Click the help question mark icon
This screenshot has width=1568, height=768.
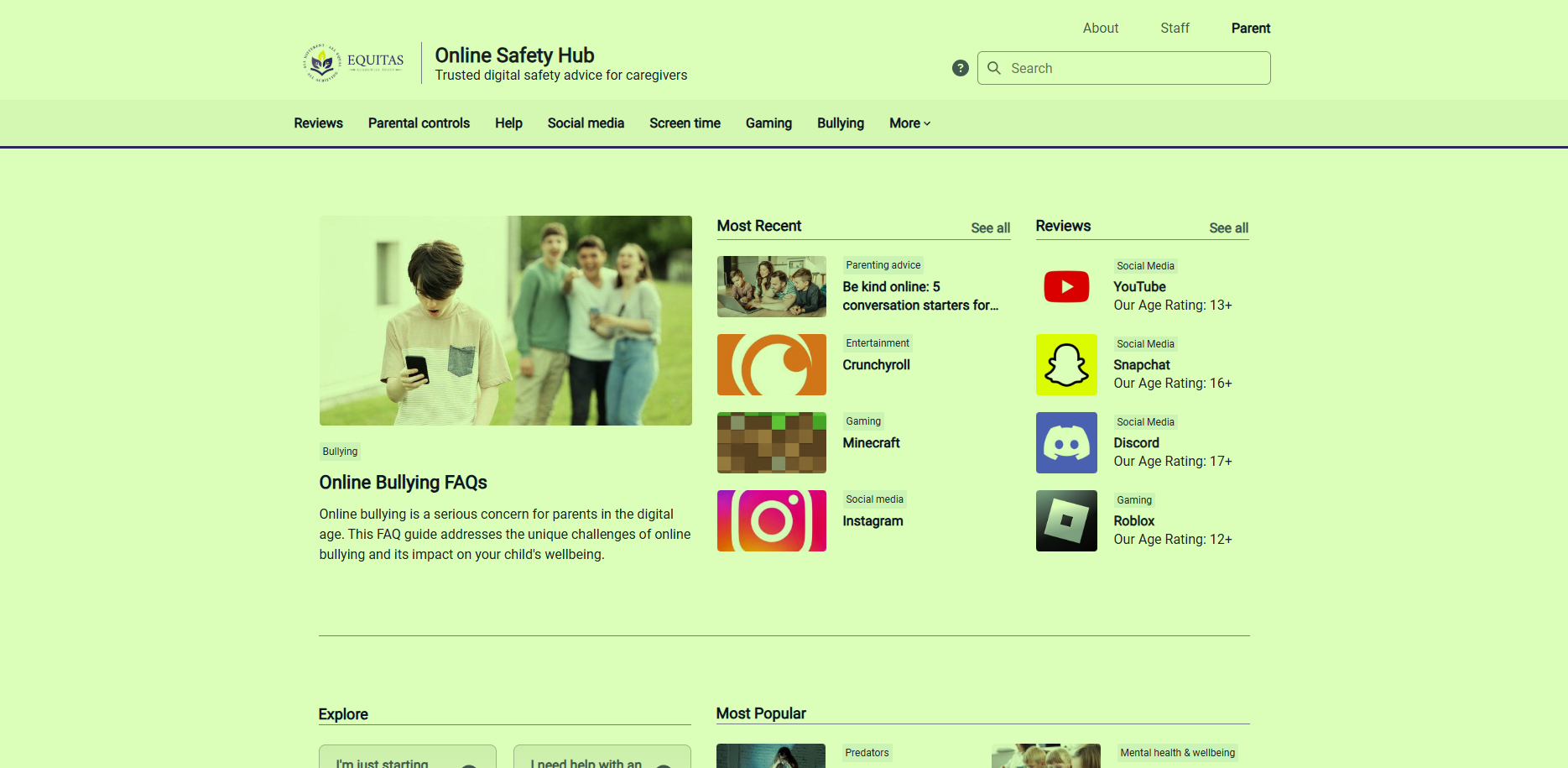tap(961, 68)
